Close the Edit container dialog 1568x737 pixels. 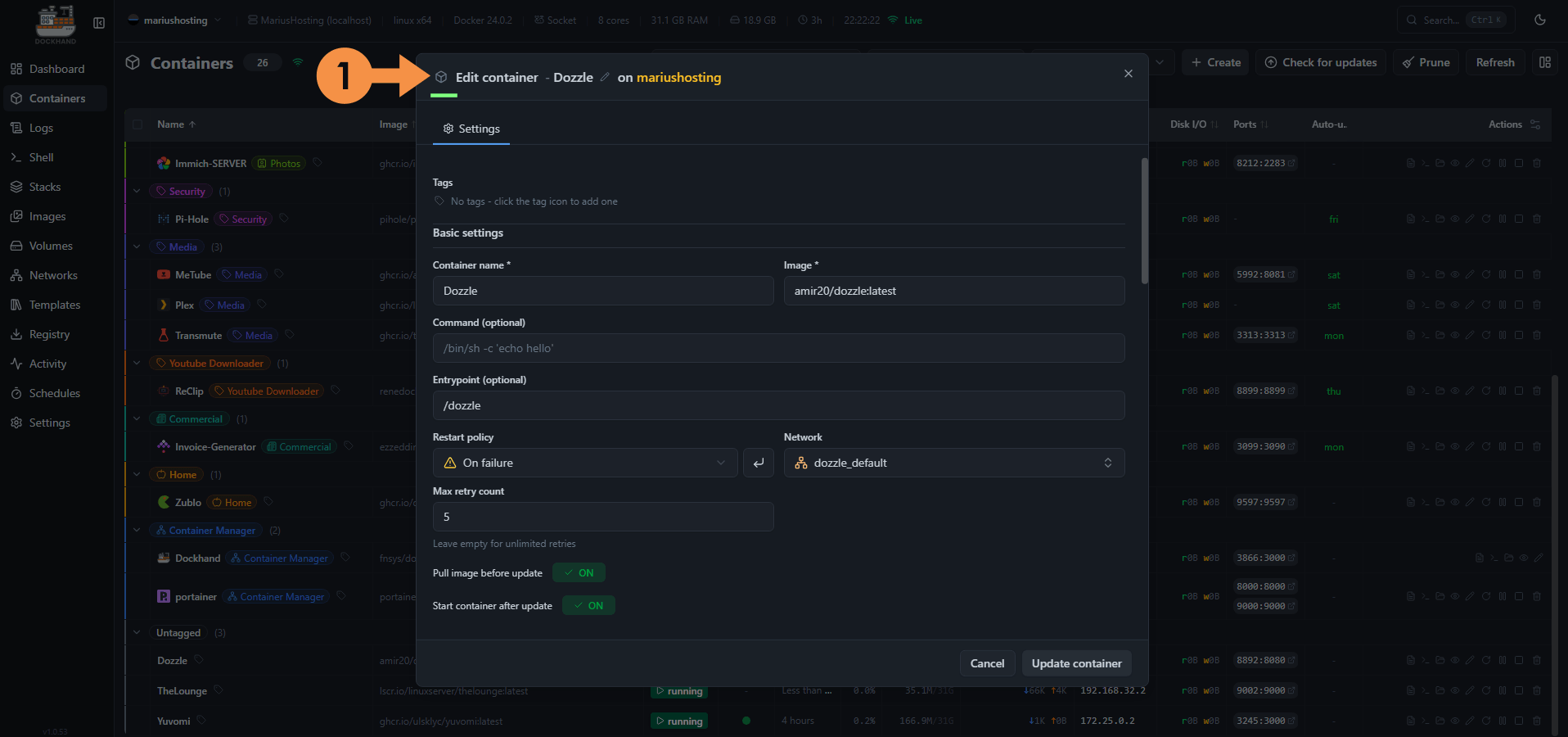(x=1129, y=74)
